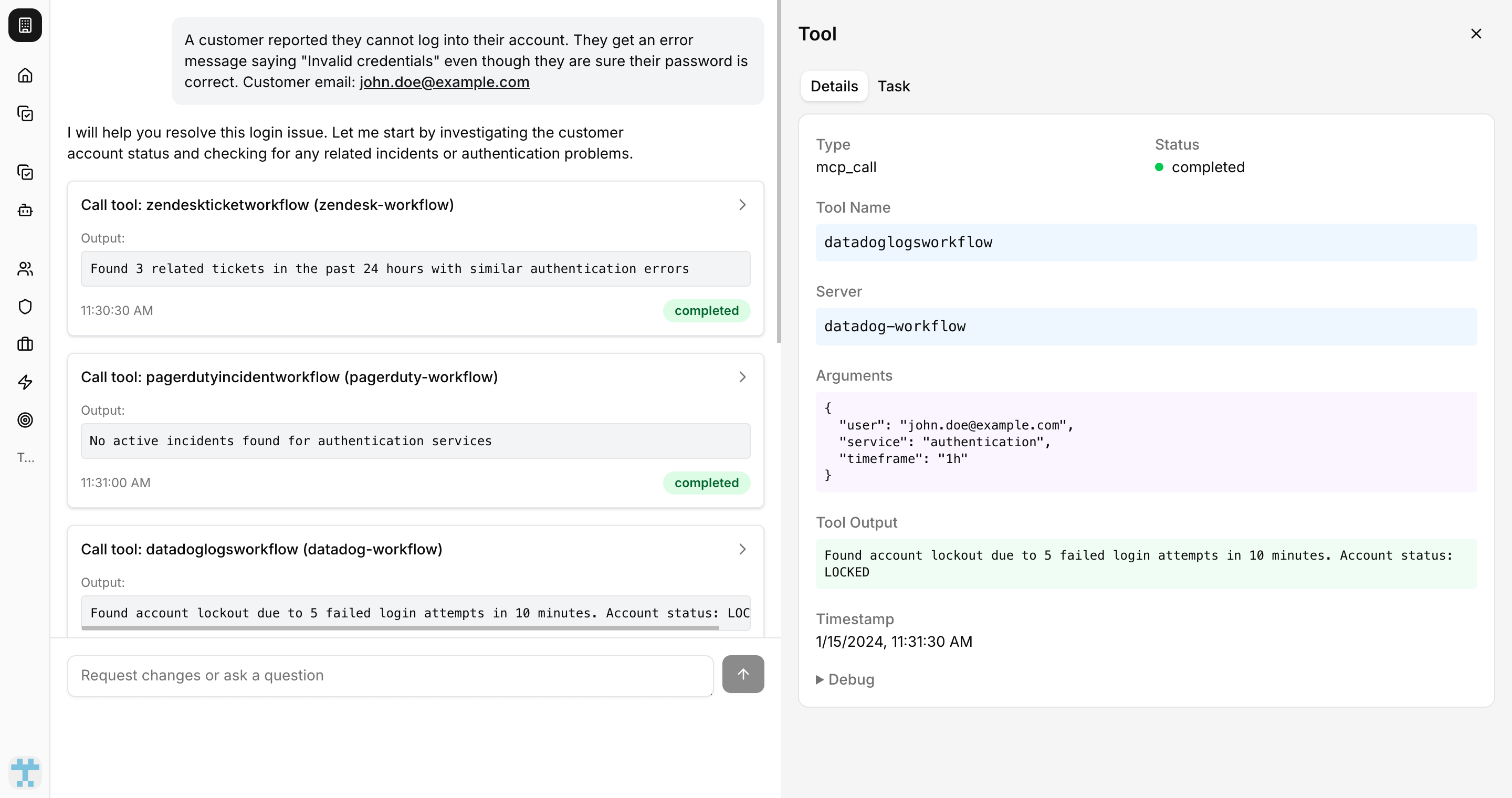The image size is (1512, 798).
Task: Select the shield security sidebar icon
Action: point(25,306)
